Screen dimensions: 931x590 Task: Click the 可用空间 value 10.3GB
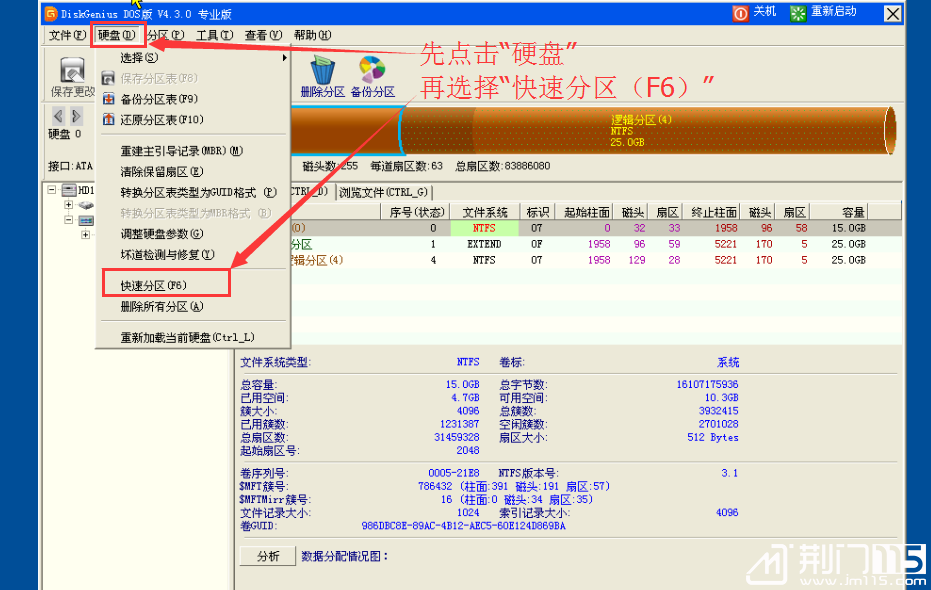pyautogui.click(x=721, y=398)
